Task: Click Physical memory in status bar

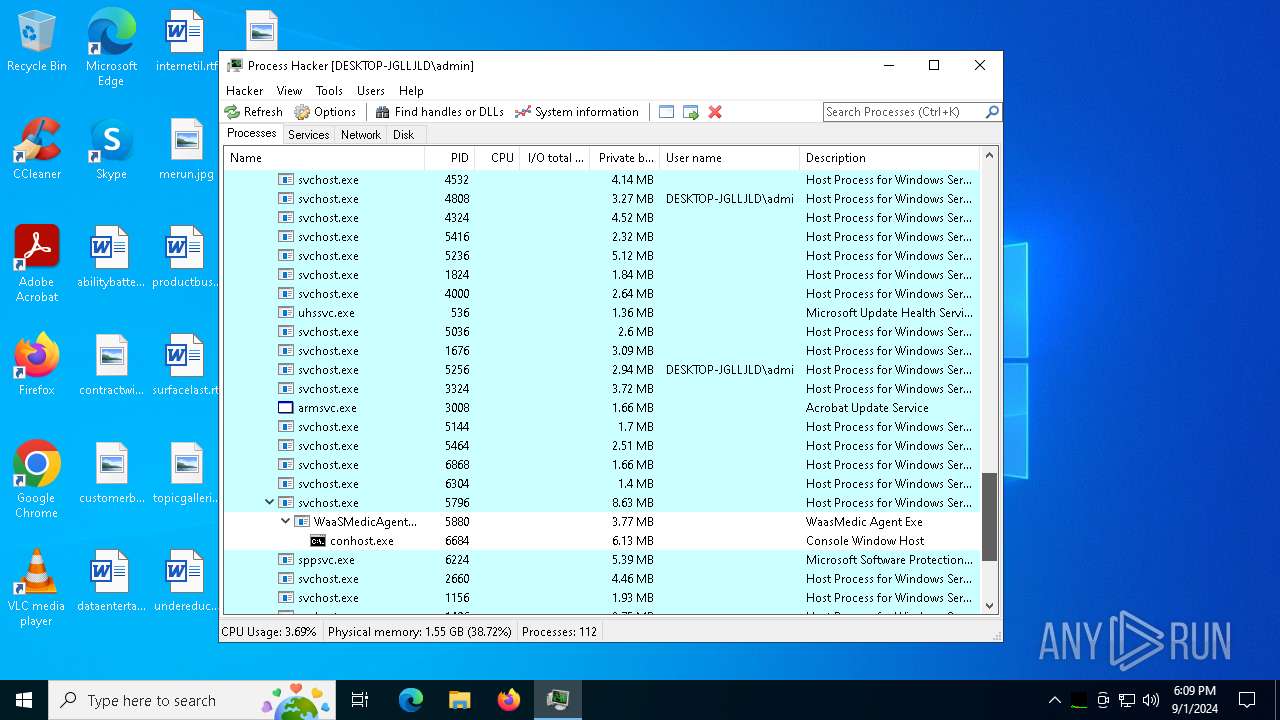Action: (x=420, y=632)
